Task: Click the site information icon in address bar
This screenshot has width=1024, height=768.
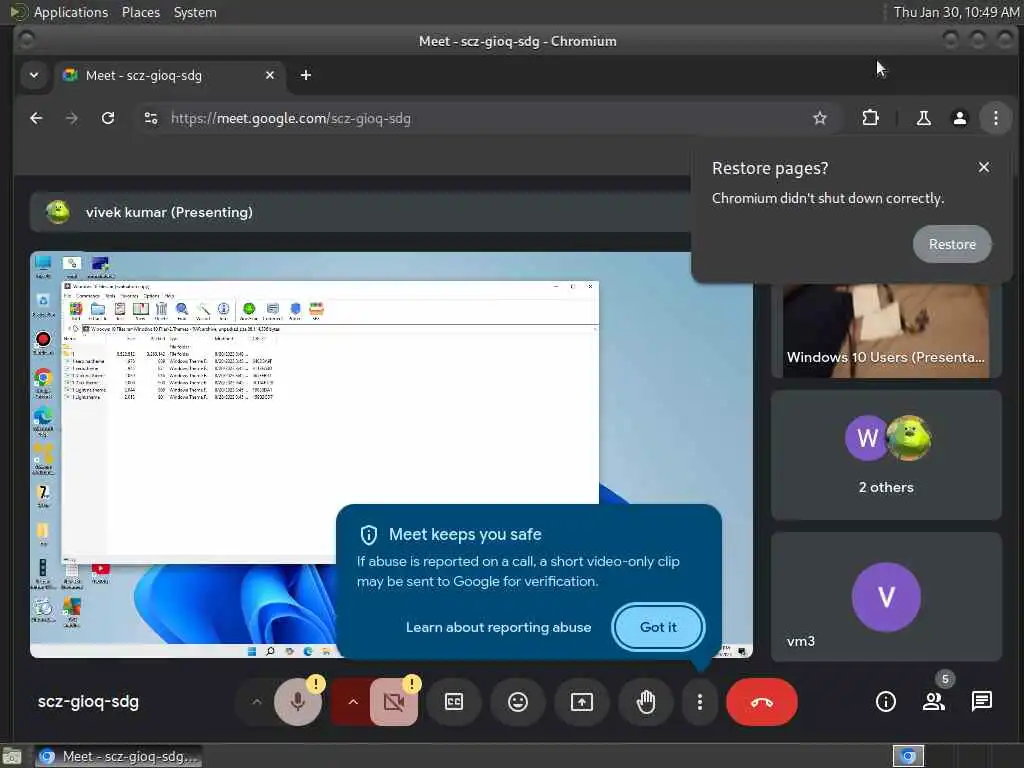Action: pos(151,118)
